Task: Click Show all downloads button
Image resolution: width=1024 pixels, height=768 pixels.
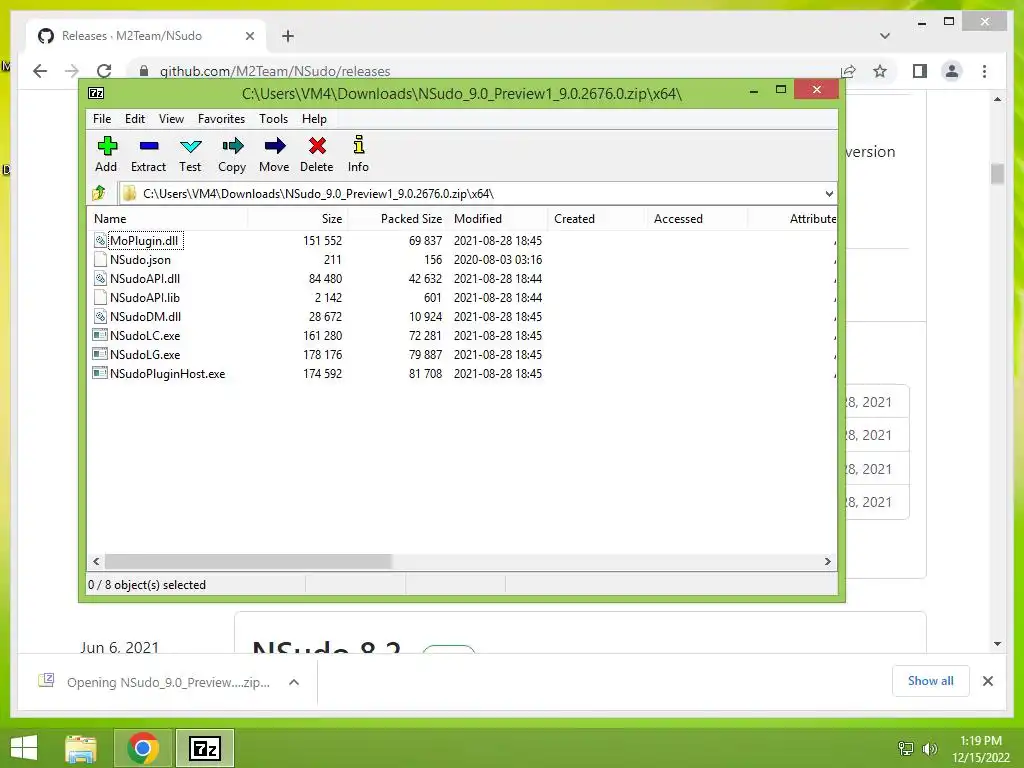Action: [931, 681]
